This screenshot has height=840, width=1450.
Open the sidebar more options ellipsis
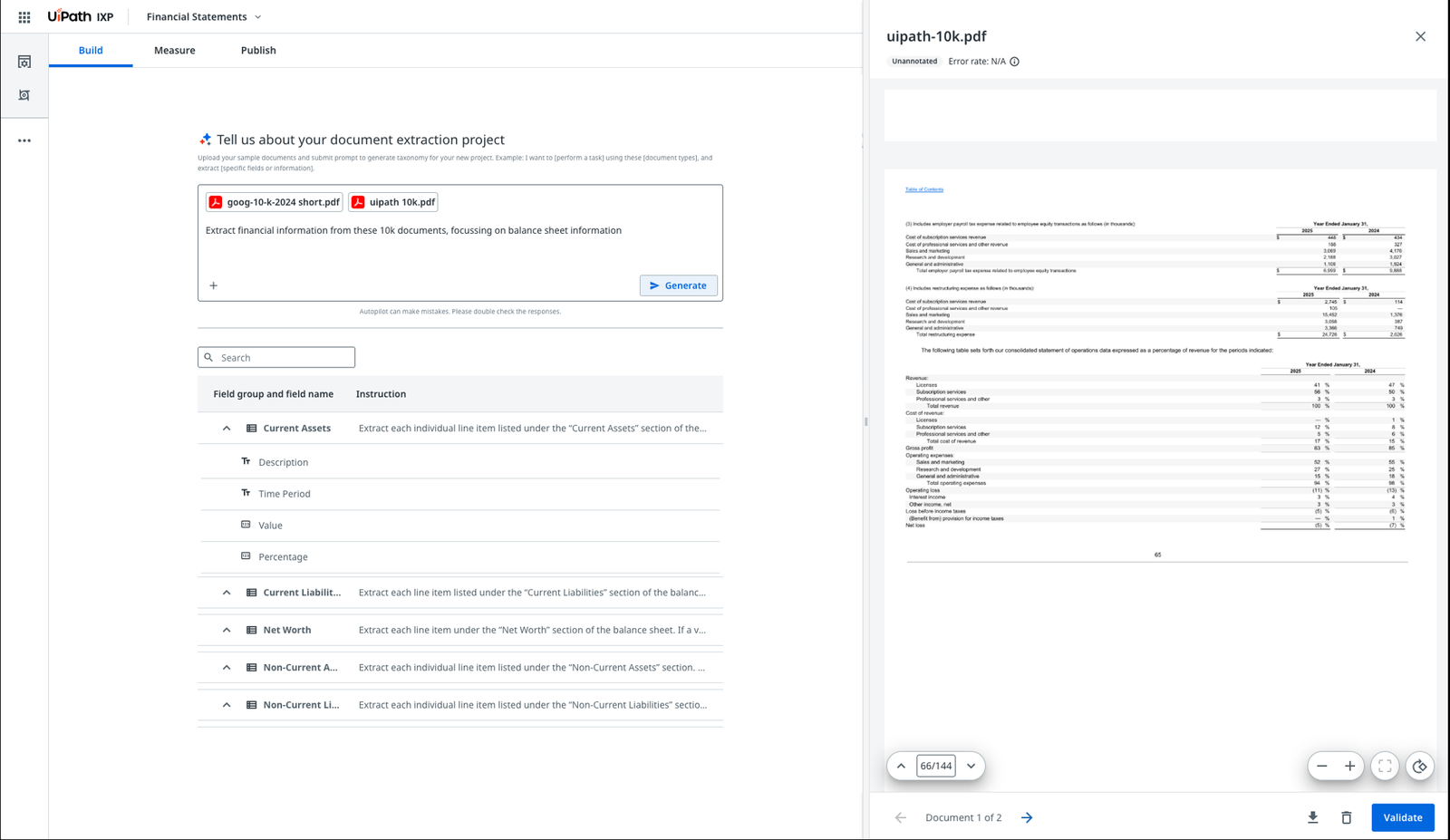coord(24,140)
